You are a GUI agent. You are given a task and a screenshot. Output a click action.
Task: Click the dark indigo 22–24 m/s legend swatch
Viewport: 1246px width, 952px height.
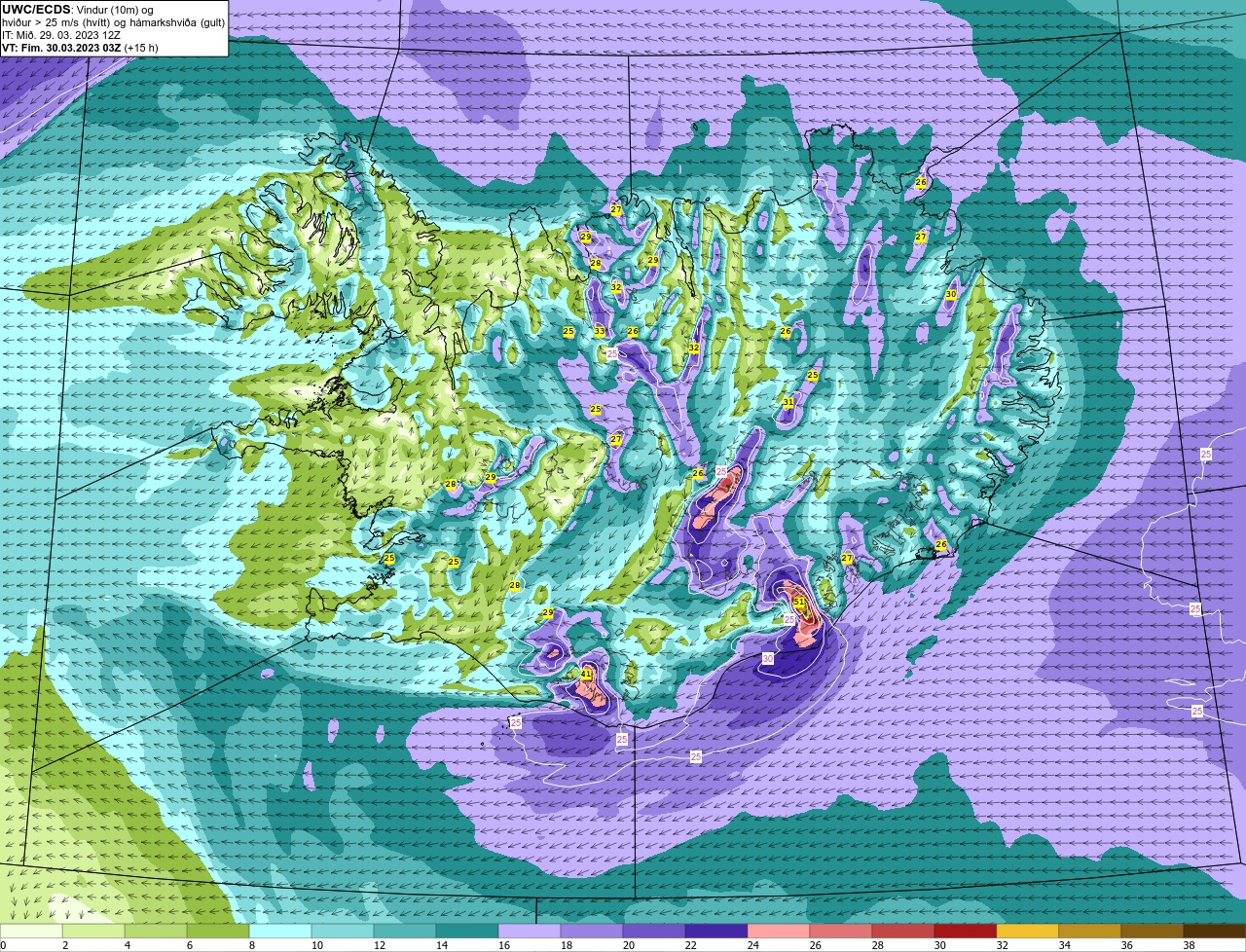pos(716,932)
